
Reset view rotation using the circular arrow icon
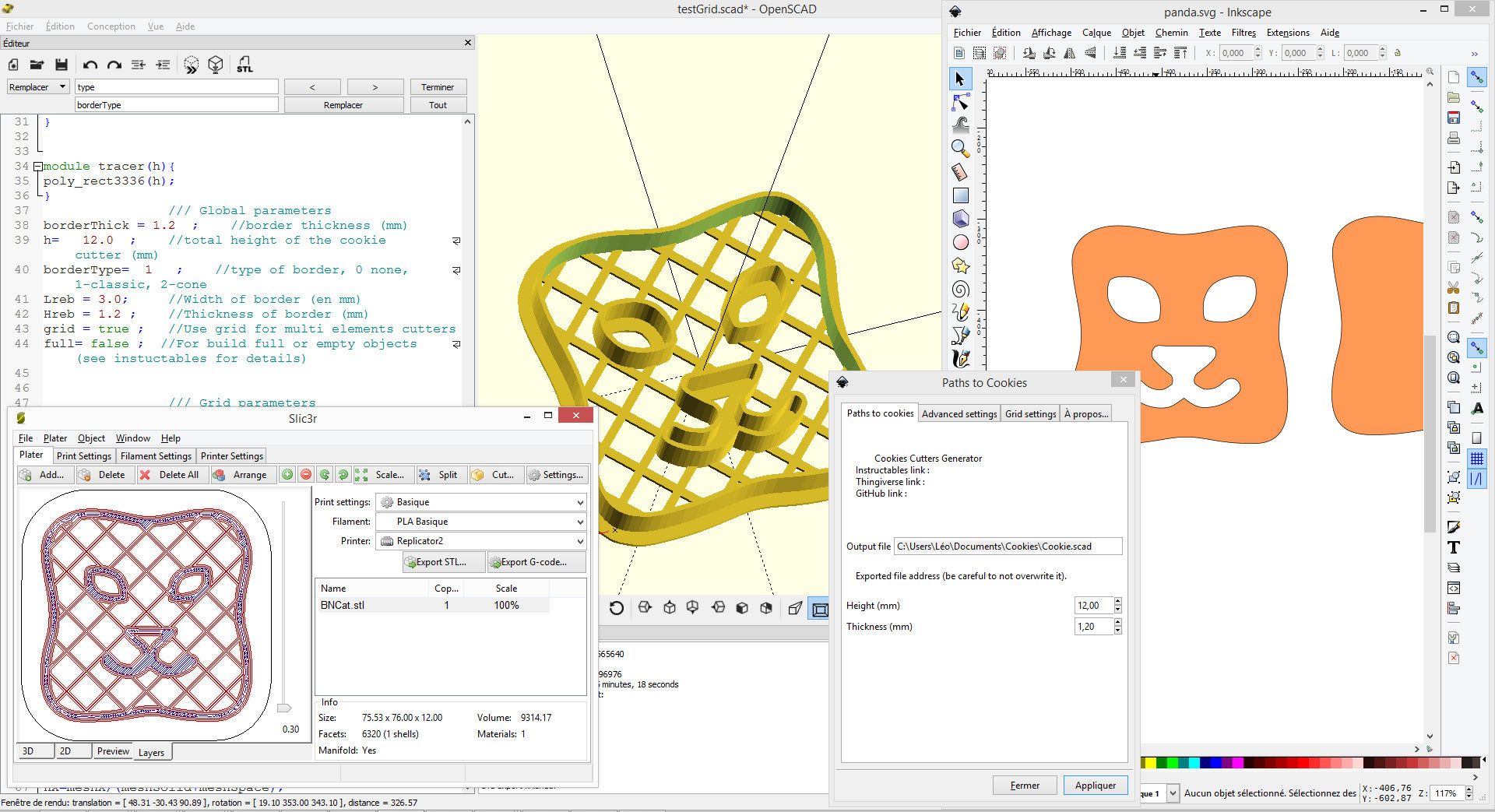pyautogui.click(x=617, y=607)
